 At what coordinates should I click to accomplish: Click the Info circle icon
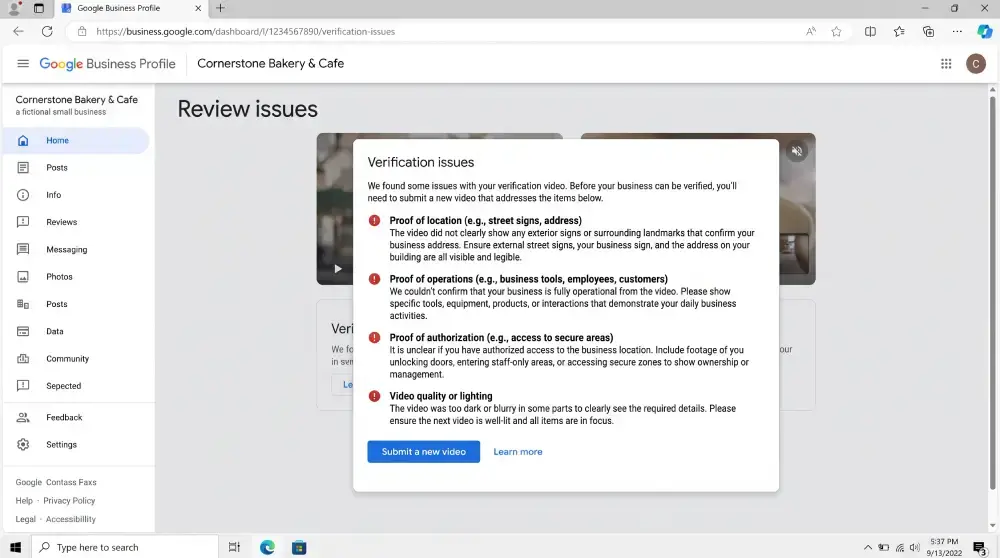(x=23, y=195)
